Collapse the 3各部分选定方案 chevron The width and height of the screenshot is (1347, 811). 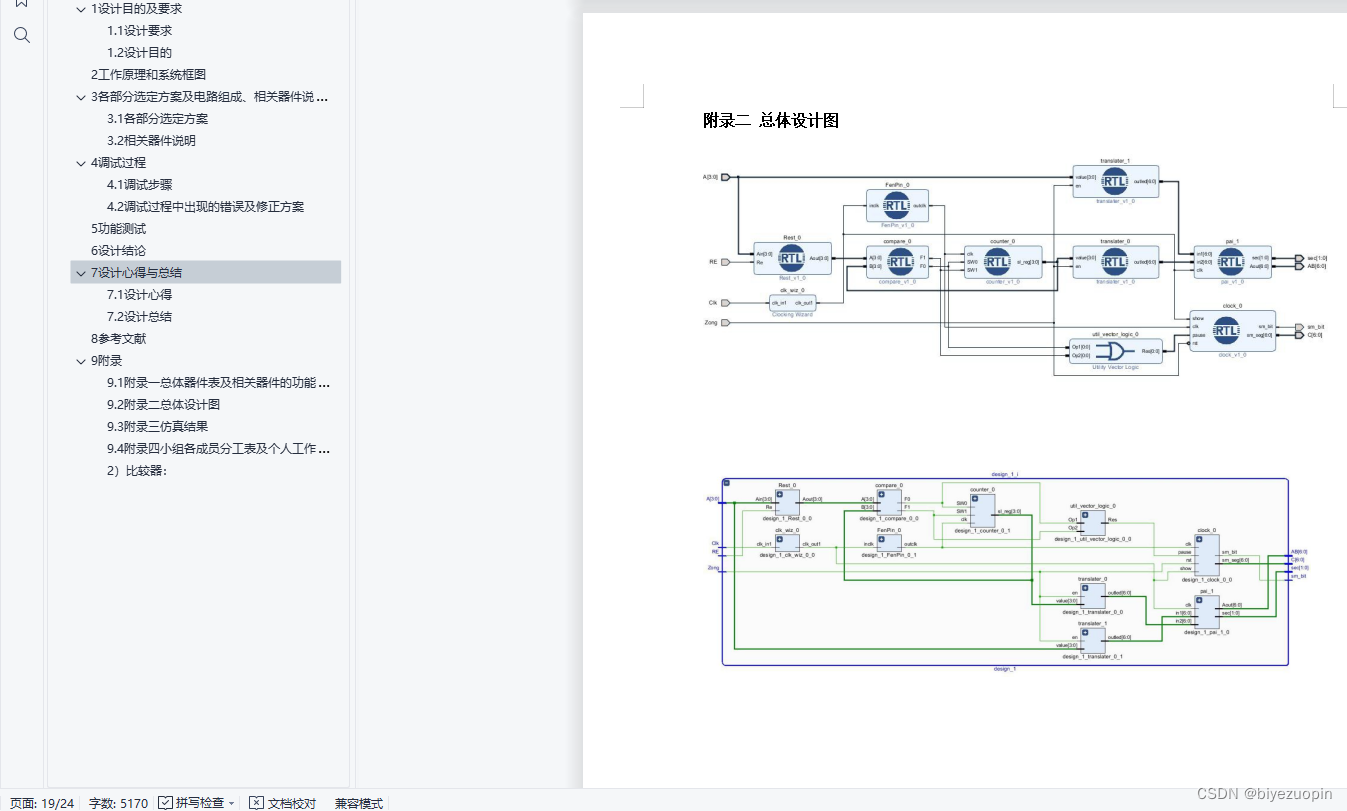[x=80, y=97]
